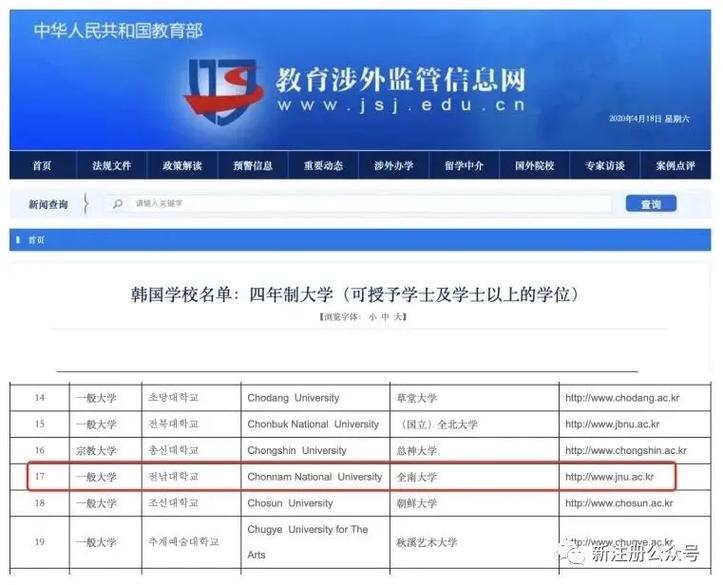Image resolution: width=723 pixels, height=585 pixels.
Task: Set browsing font size to 小
Action: click(373, 317)
